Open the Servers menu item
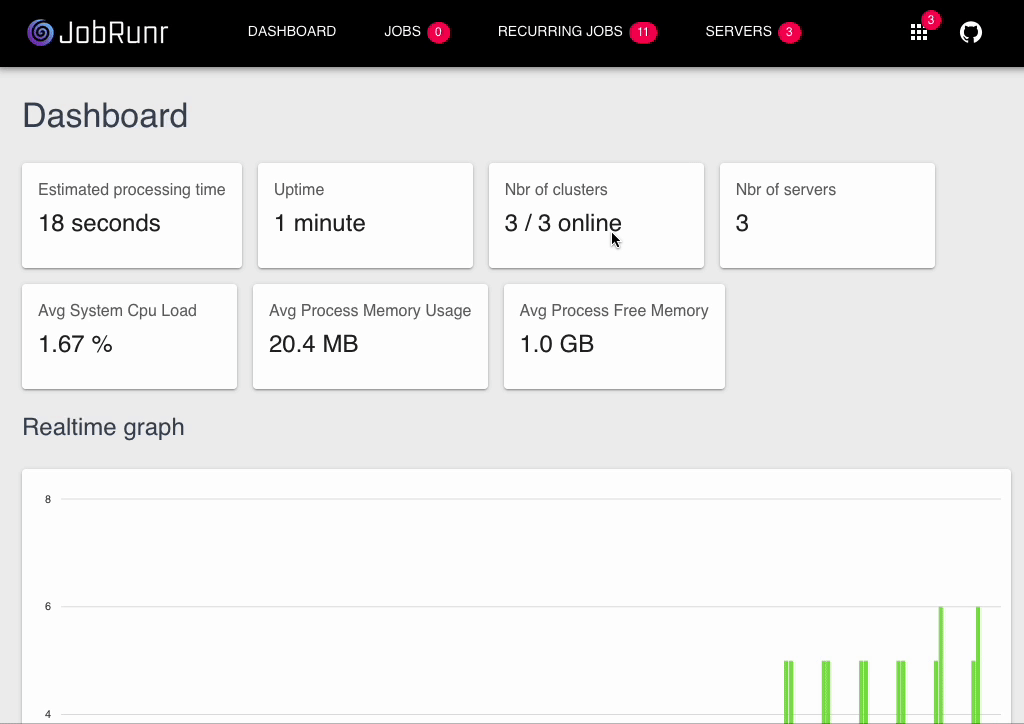The height and width of the screenshot is (724, 1024). click(x=738, y=31)
